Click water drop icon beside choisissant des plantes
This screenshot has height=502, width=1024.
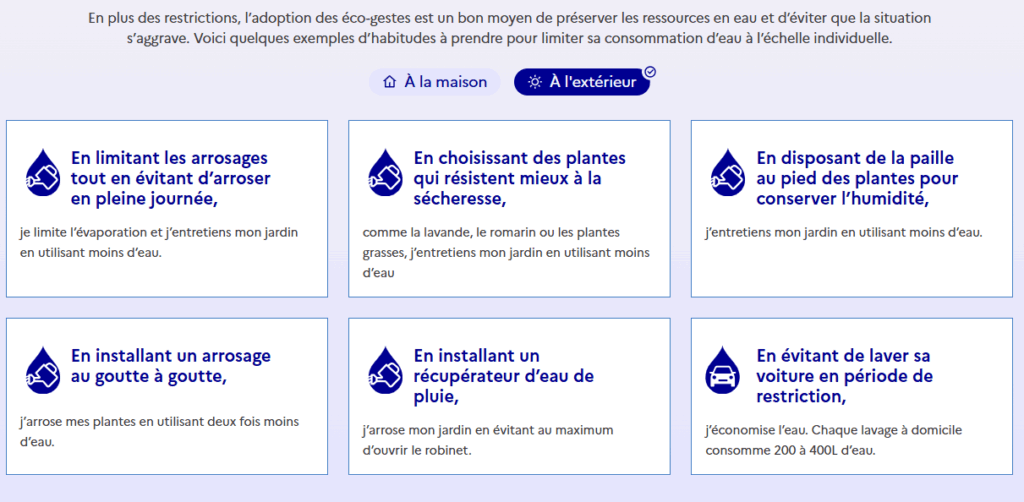386,173
